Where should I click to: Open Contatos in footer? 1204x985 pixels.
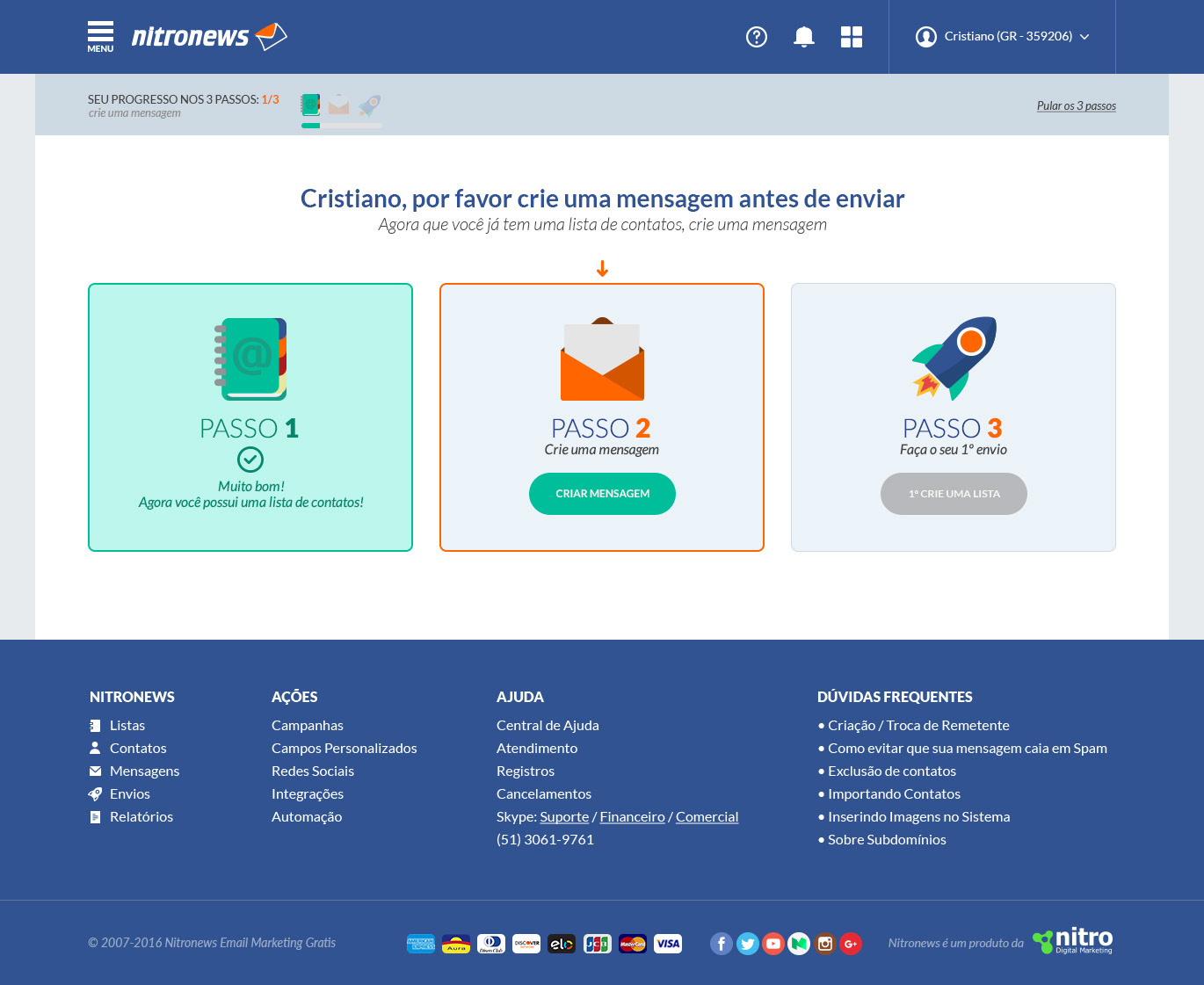128,749
